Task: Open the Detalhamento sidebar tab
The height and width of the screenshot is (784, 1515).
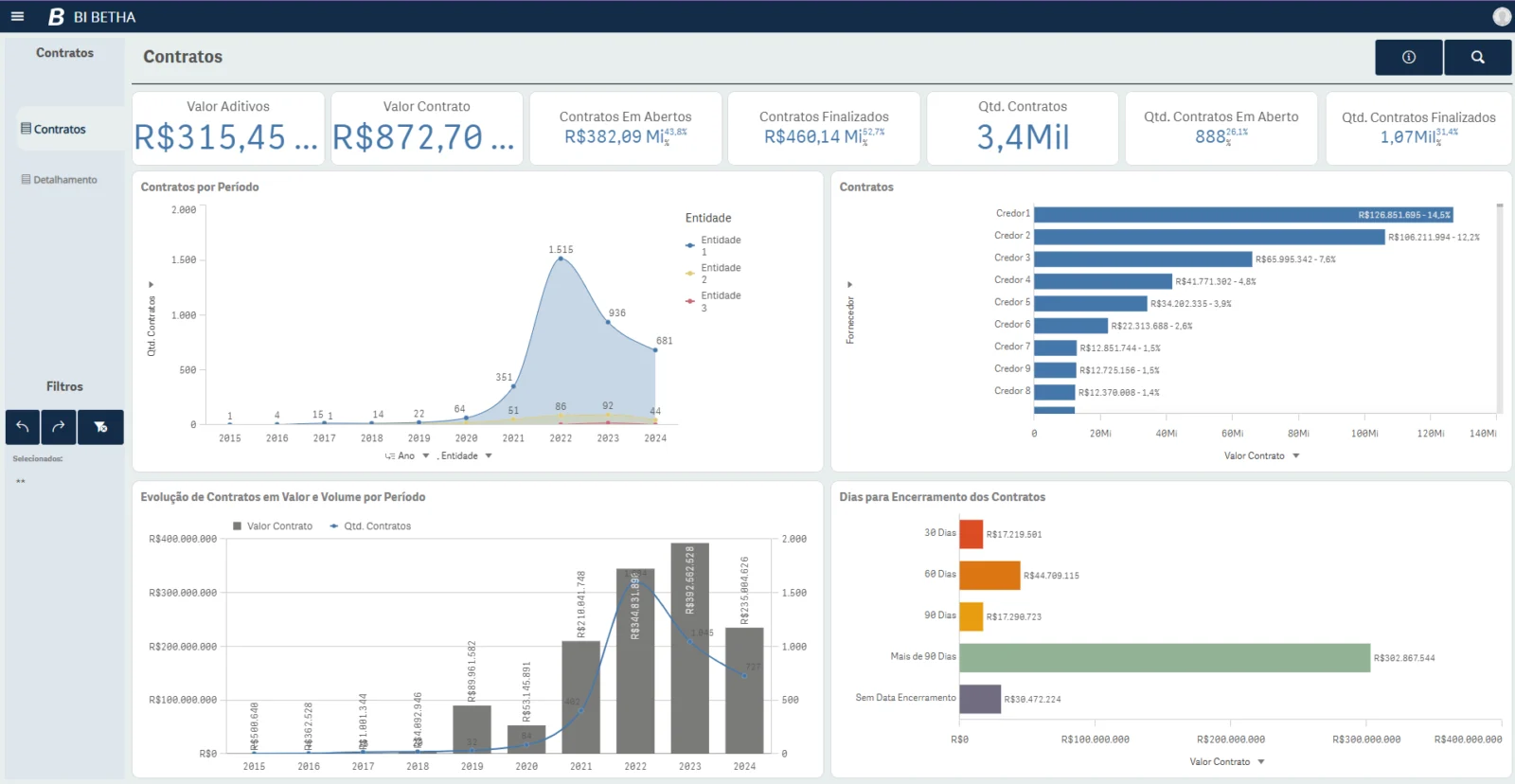Action: [65, 179]
